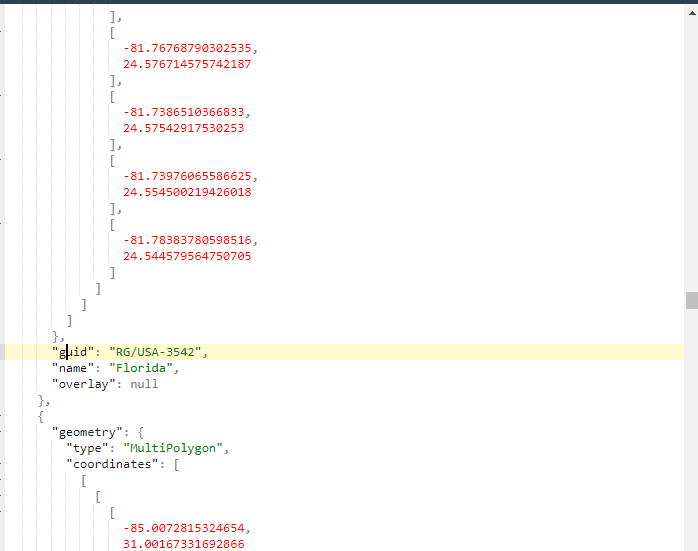Click the opening brace after "geometry":

141,433
